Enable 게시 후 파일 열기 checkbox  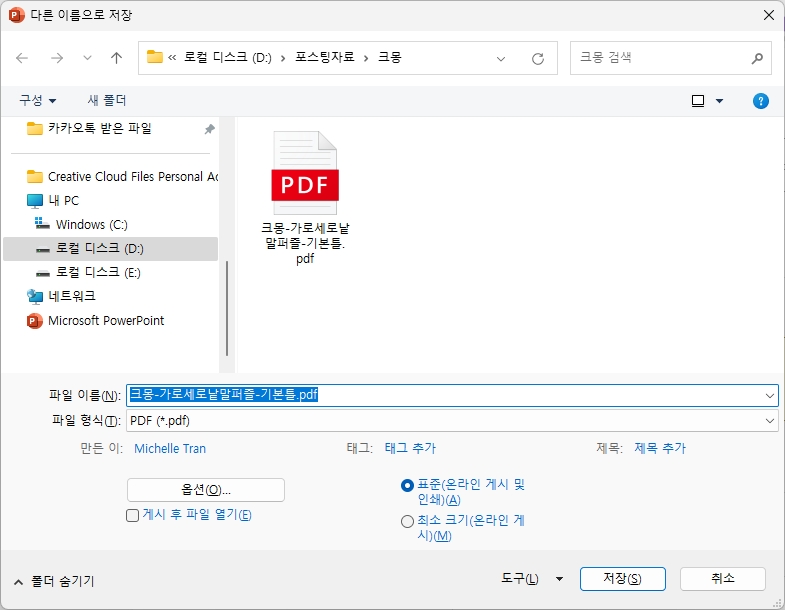click(133, 515)
